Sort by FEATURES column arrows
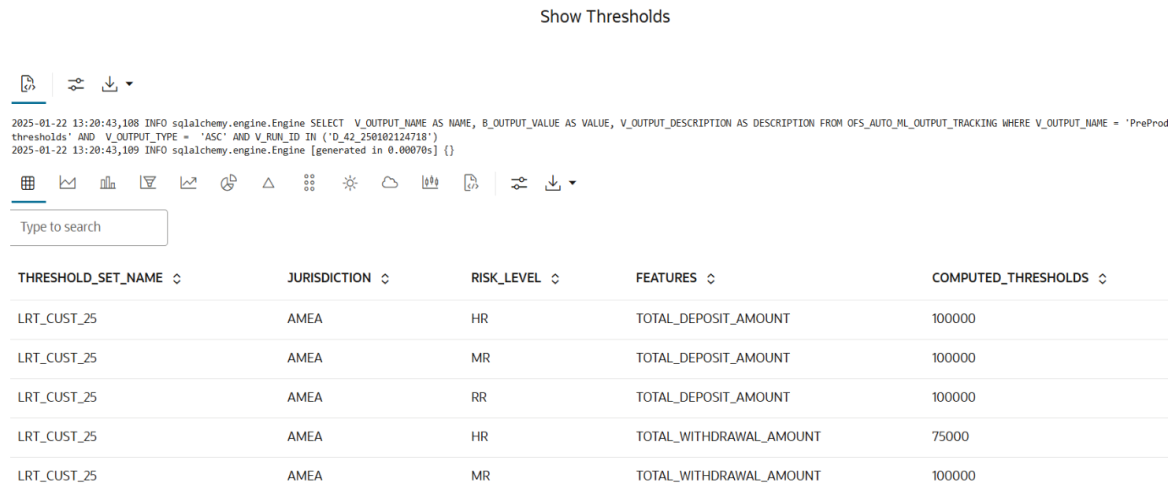Image resolution: width=1173 pixels, height=498 pixels. [711, 278]
